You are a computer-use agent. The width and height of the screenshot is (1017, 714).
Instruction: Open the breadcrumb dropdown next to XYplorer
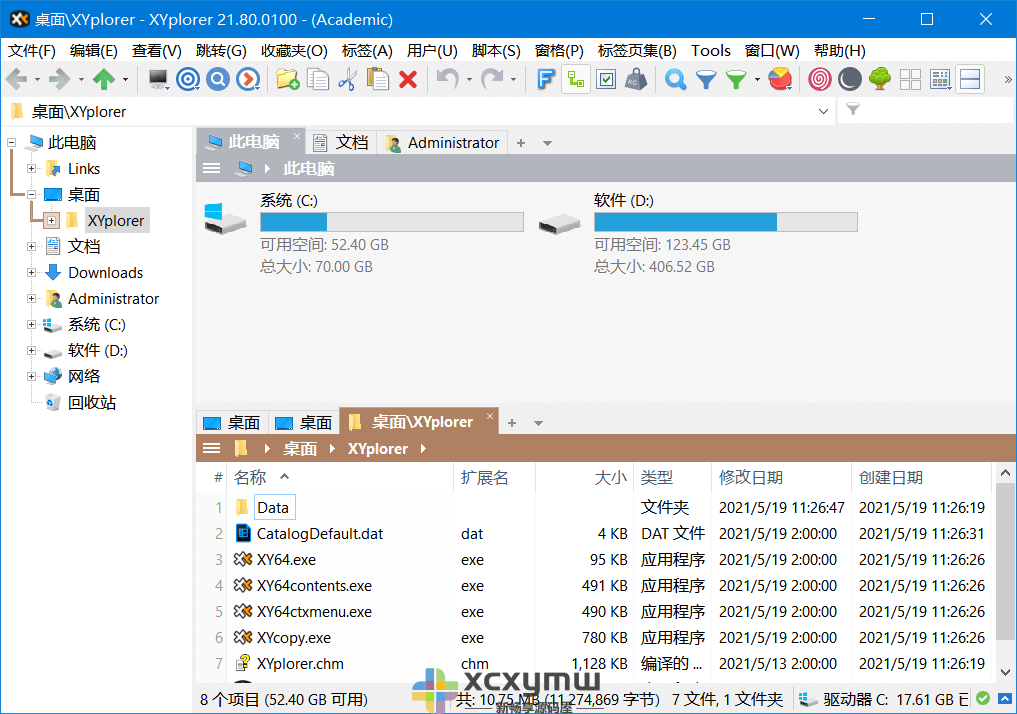pos(421,448)
